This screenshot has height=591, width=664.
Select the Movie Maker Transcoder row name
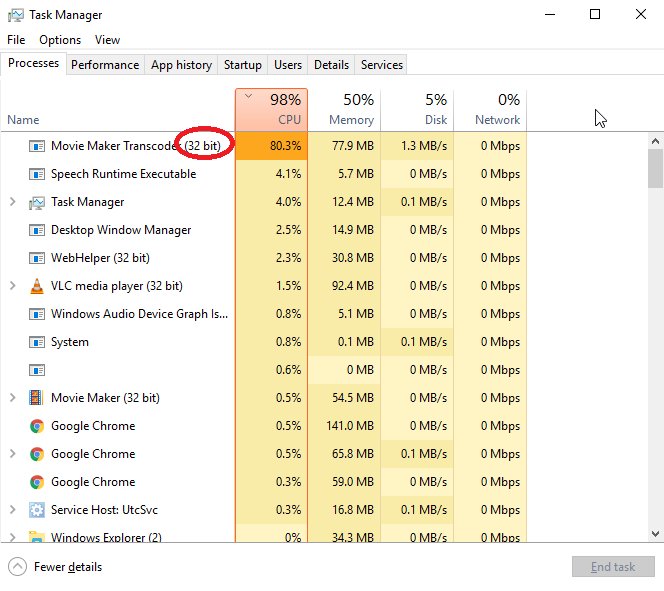pyautogui.click(x=136, y=146)
